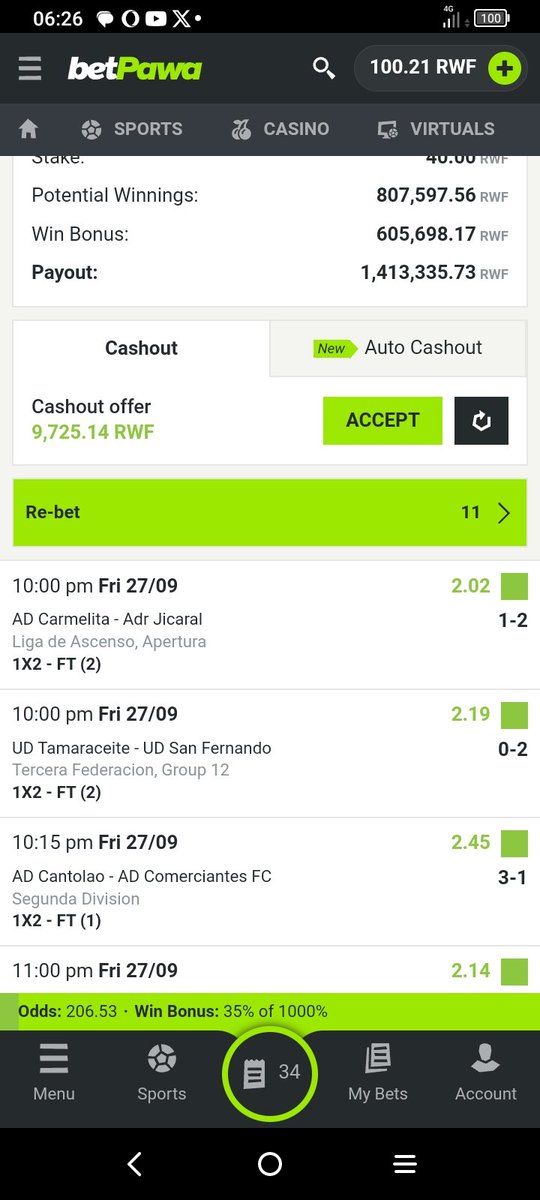Open the hamburger menu in the header

[x=30, y=68]
